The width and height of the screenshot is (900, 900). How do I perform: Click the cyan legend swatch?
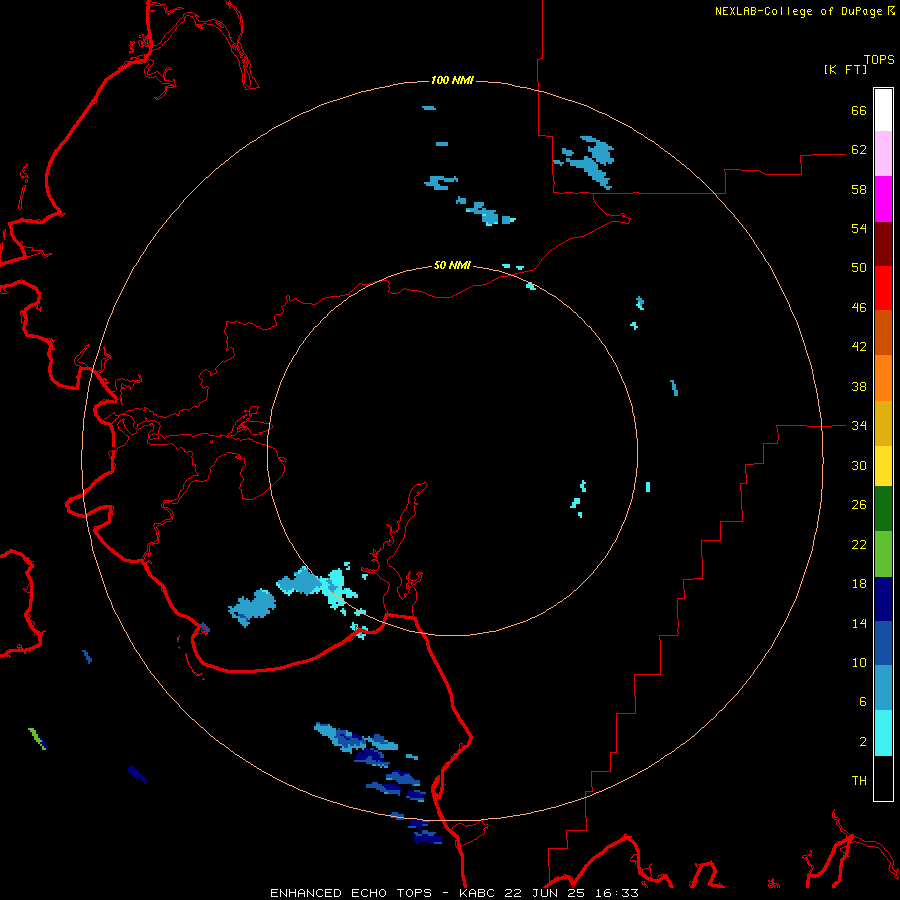pyautogui.click(x=883, y=733)
